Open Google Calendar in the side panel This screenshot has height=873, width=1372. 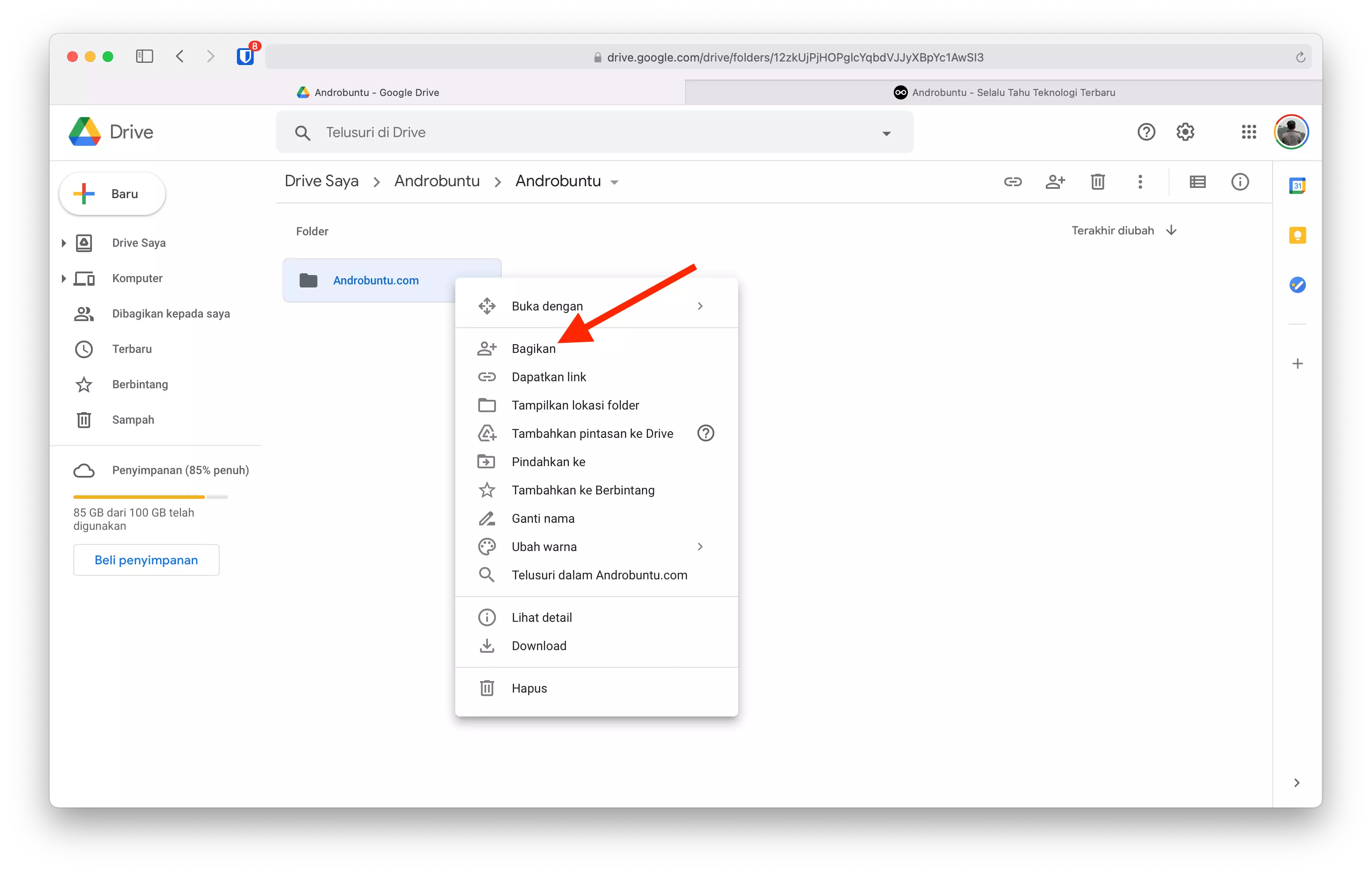click(x=1297, y=185)
